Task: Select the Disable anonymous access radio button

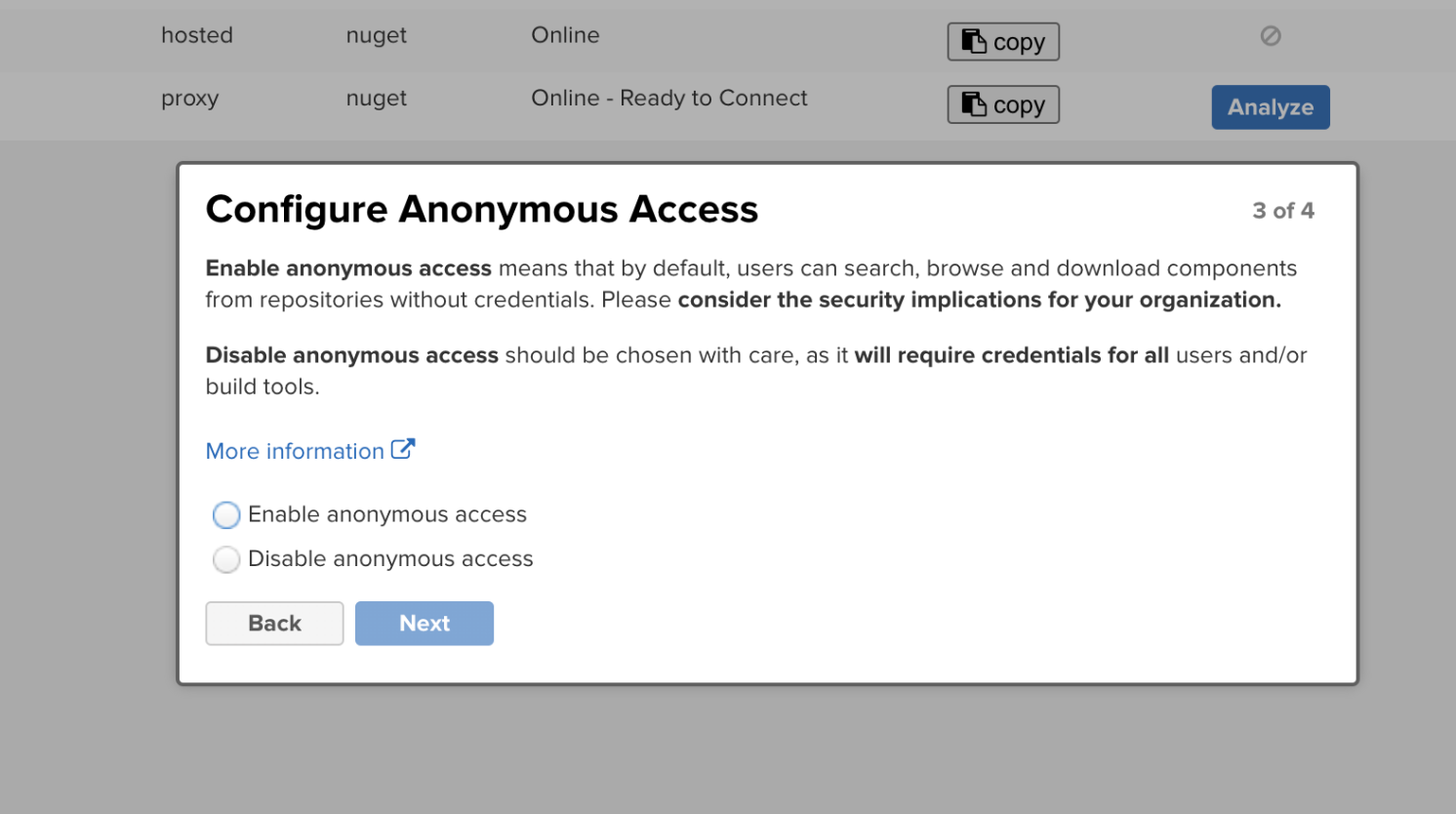Action: tap(226, 559)
